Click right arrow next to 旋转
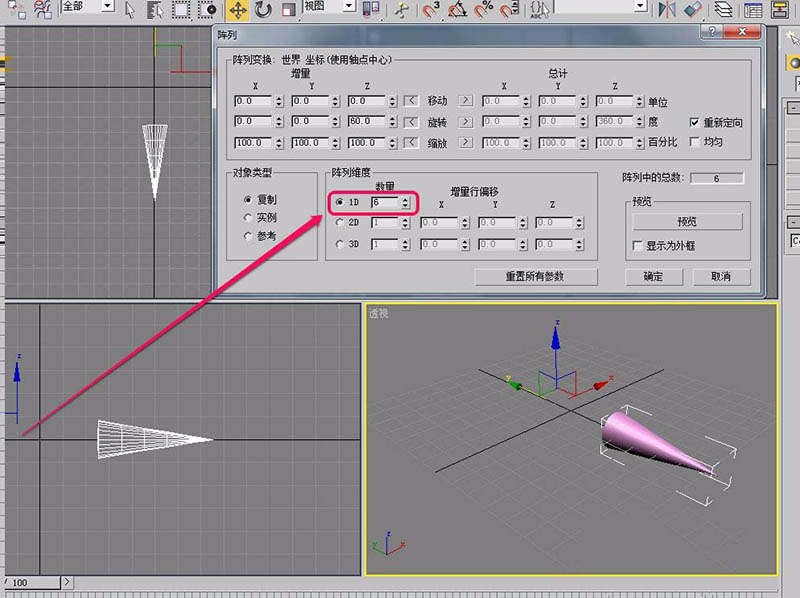Viewport: 800px width, 598px height. [x=465, y=121]
